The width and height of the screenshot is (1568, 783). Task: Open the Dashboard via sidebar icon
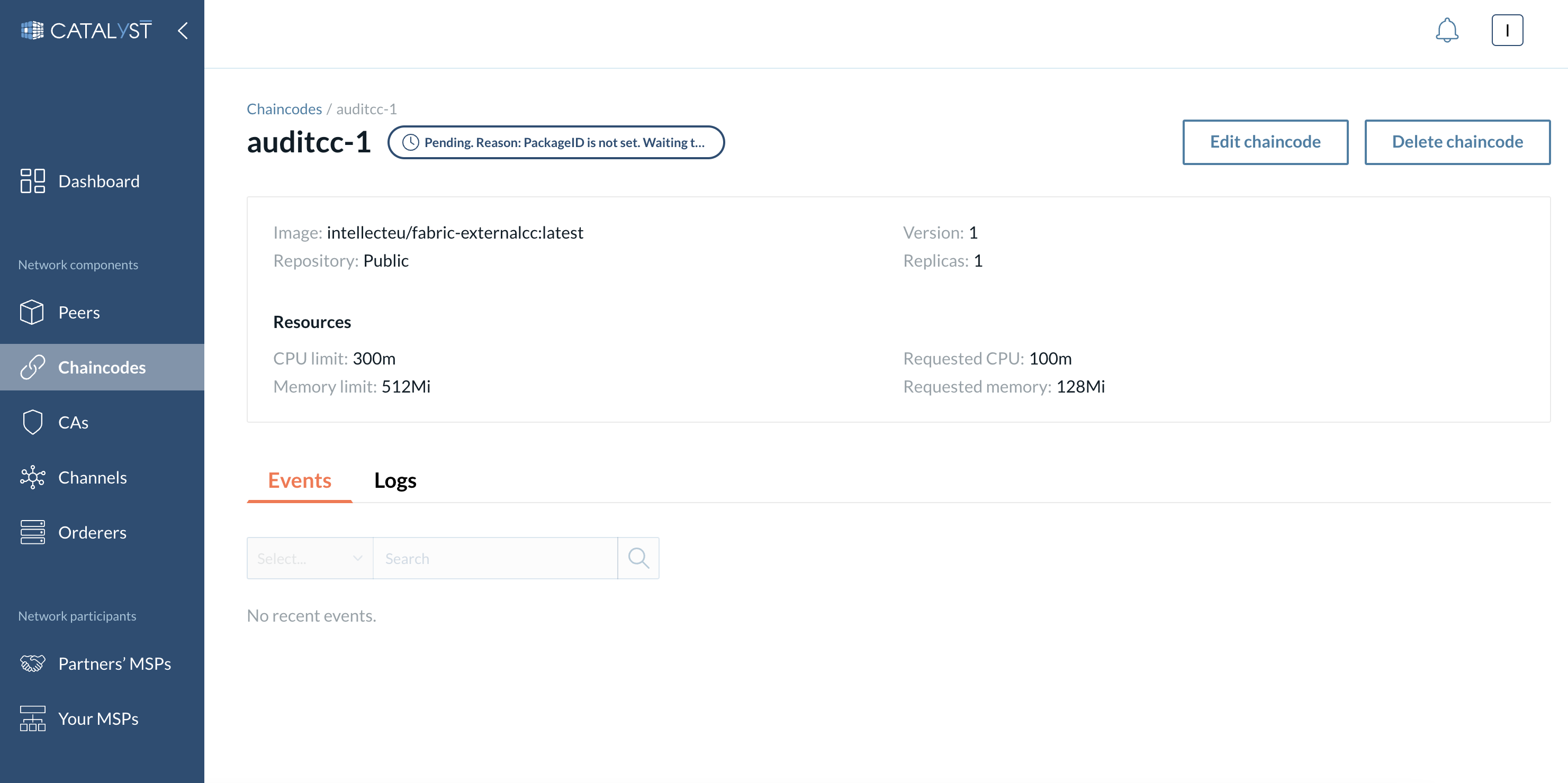pos(32,180)
